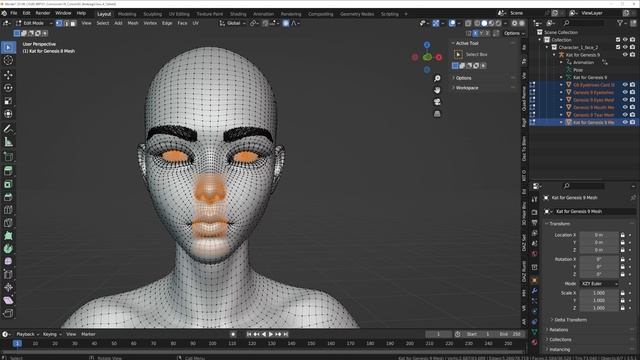This screenshot has height=360, width=640.
Task: Expand the Delta Transform section
Action: pos(570,320)
